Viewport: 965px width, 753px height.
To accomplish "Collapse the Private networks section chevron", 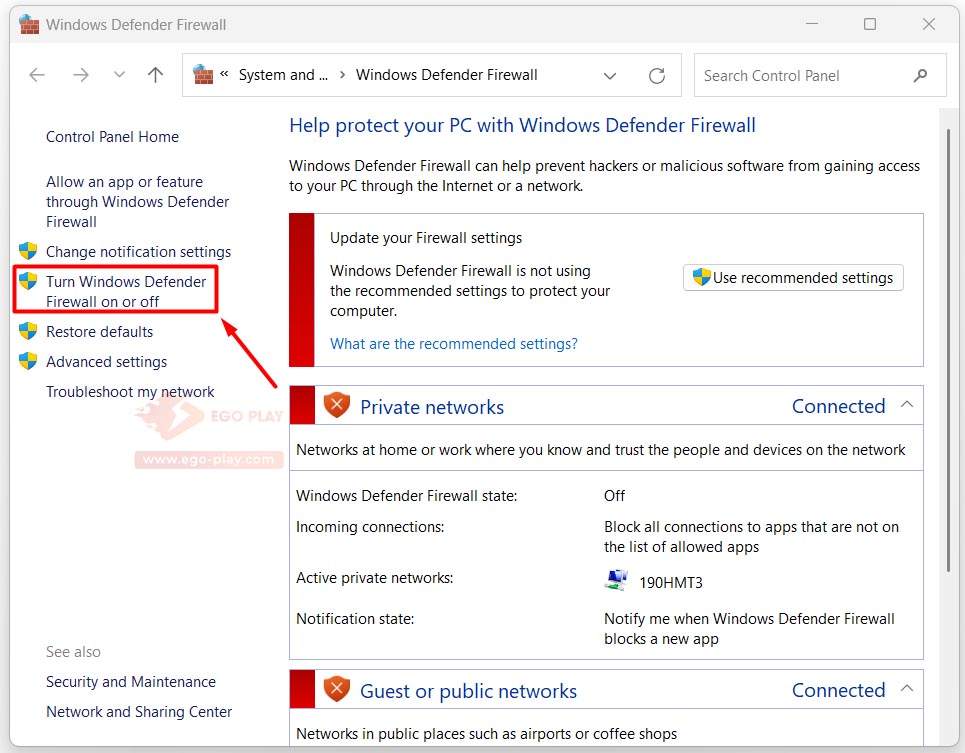I will pos(907,405).
